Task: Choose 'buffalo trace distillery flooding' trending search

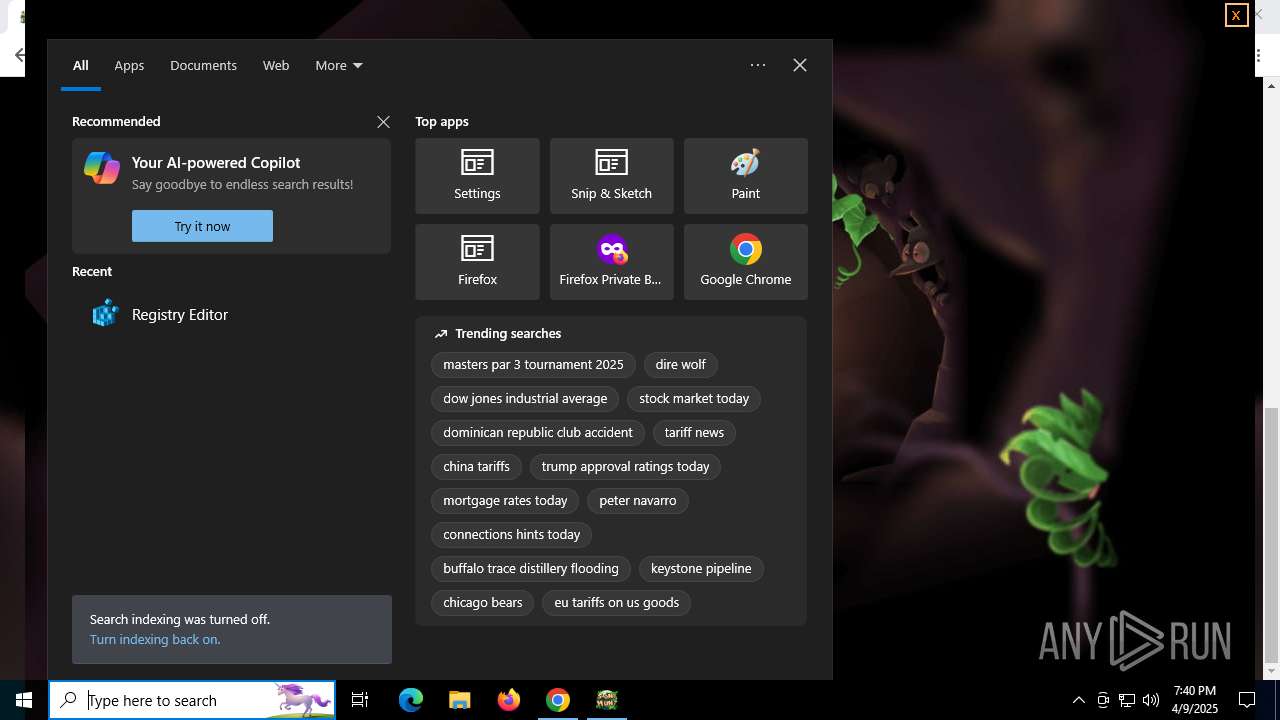Action: click(531, 568)
